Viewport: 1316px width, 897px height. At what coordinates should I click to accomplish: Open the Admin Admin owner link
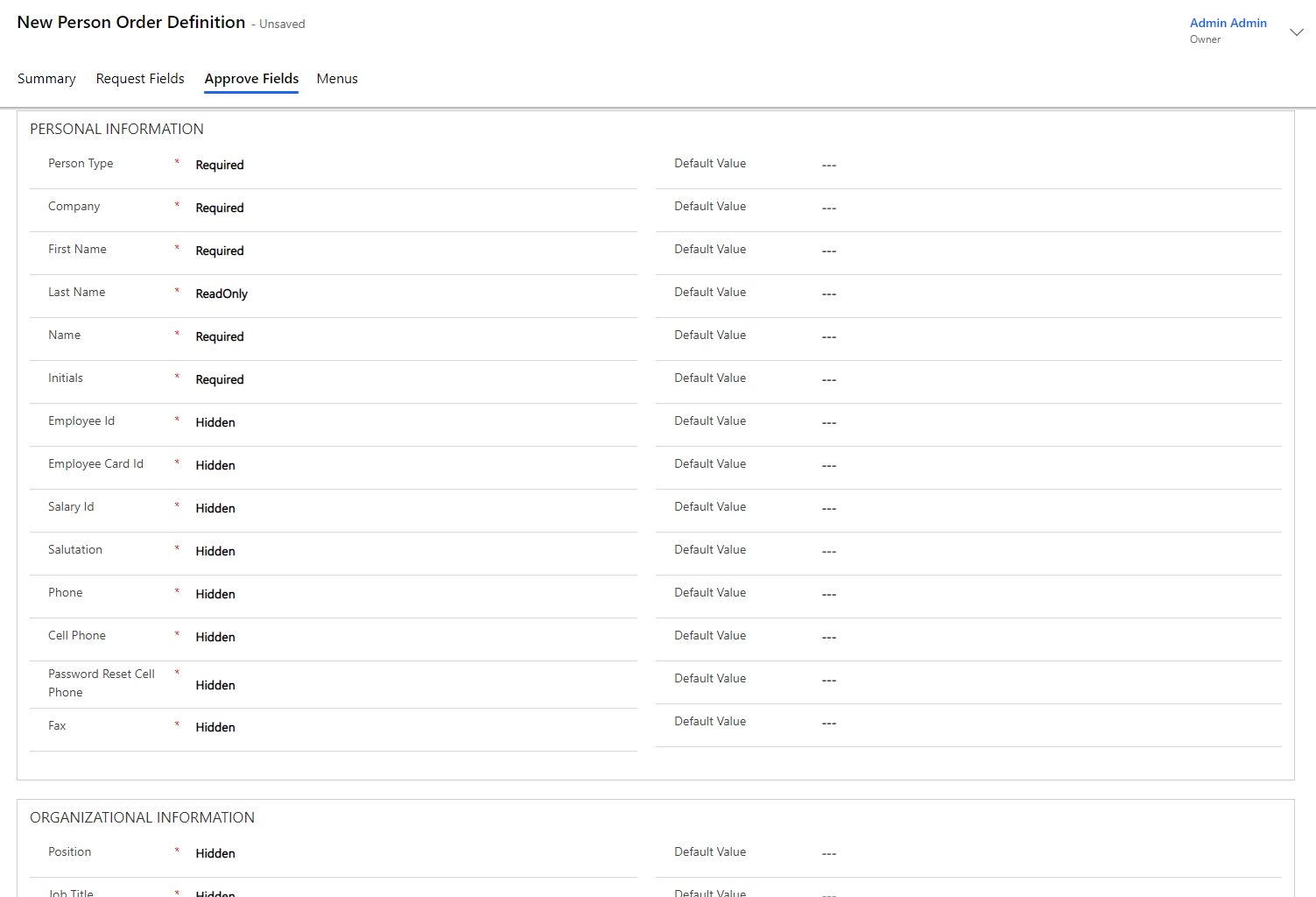(1228, 23)
